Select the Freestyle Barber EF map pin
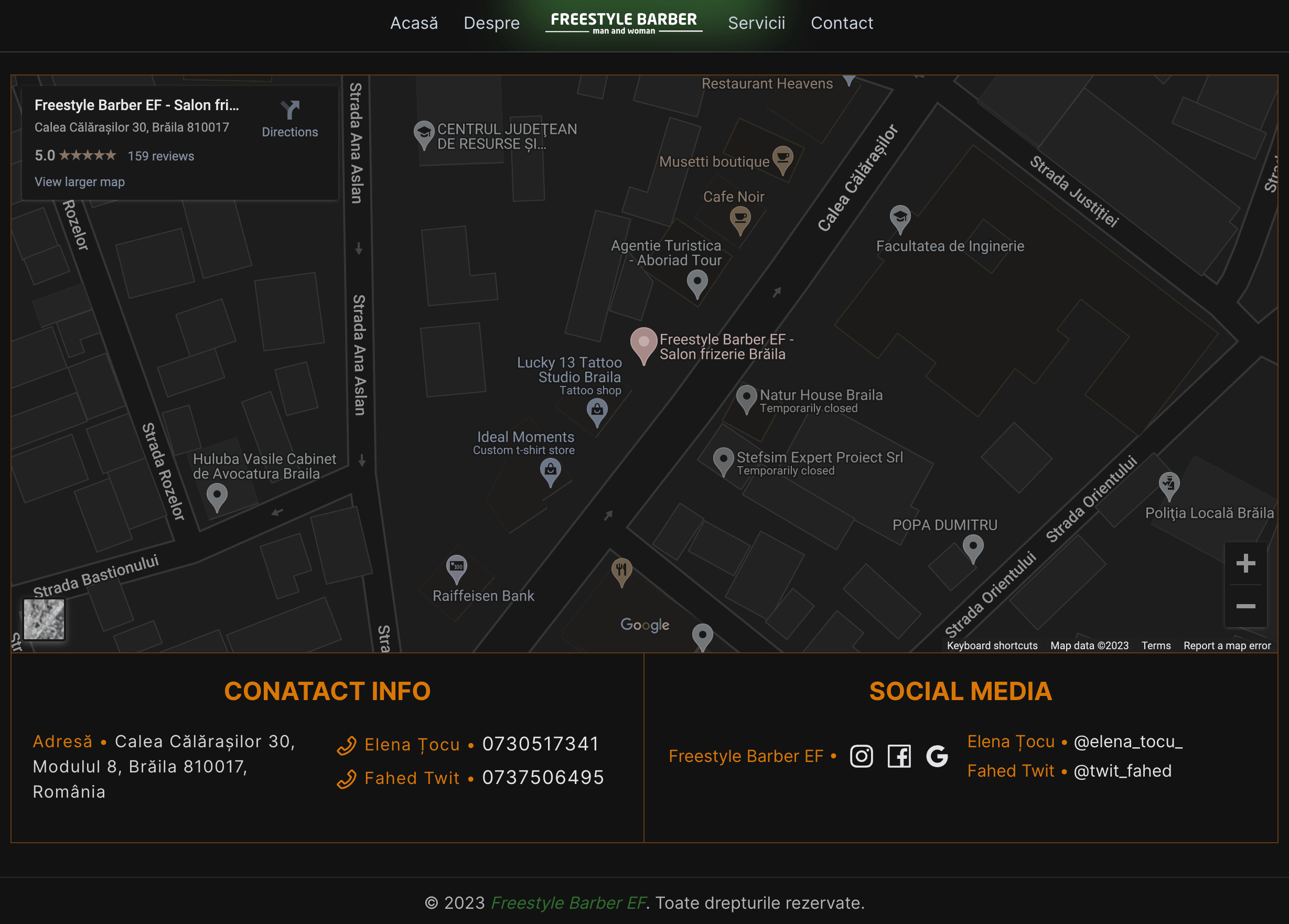The image size is (1289, 924). click(643, 343)
